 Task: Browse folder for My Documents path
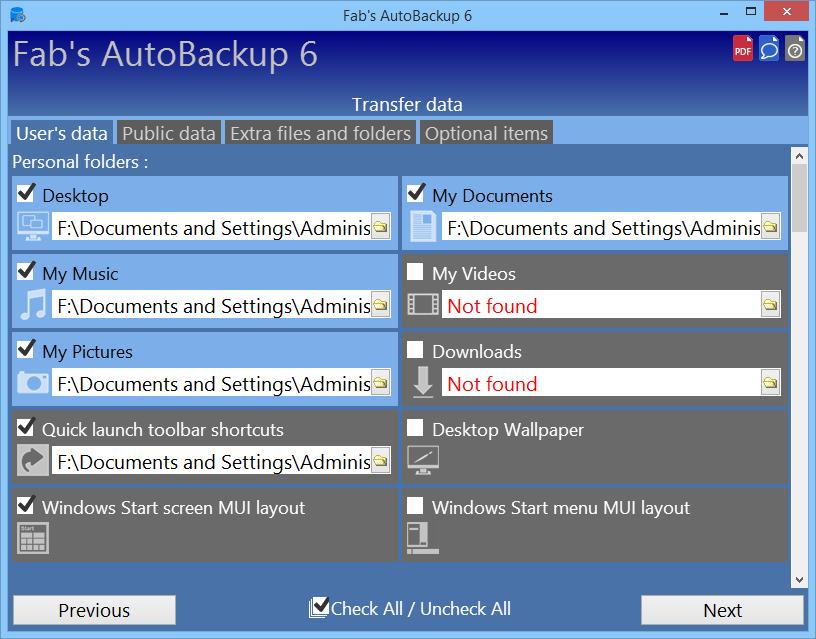771,226
